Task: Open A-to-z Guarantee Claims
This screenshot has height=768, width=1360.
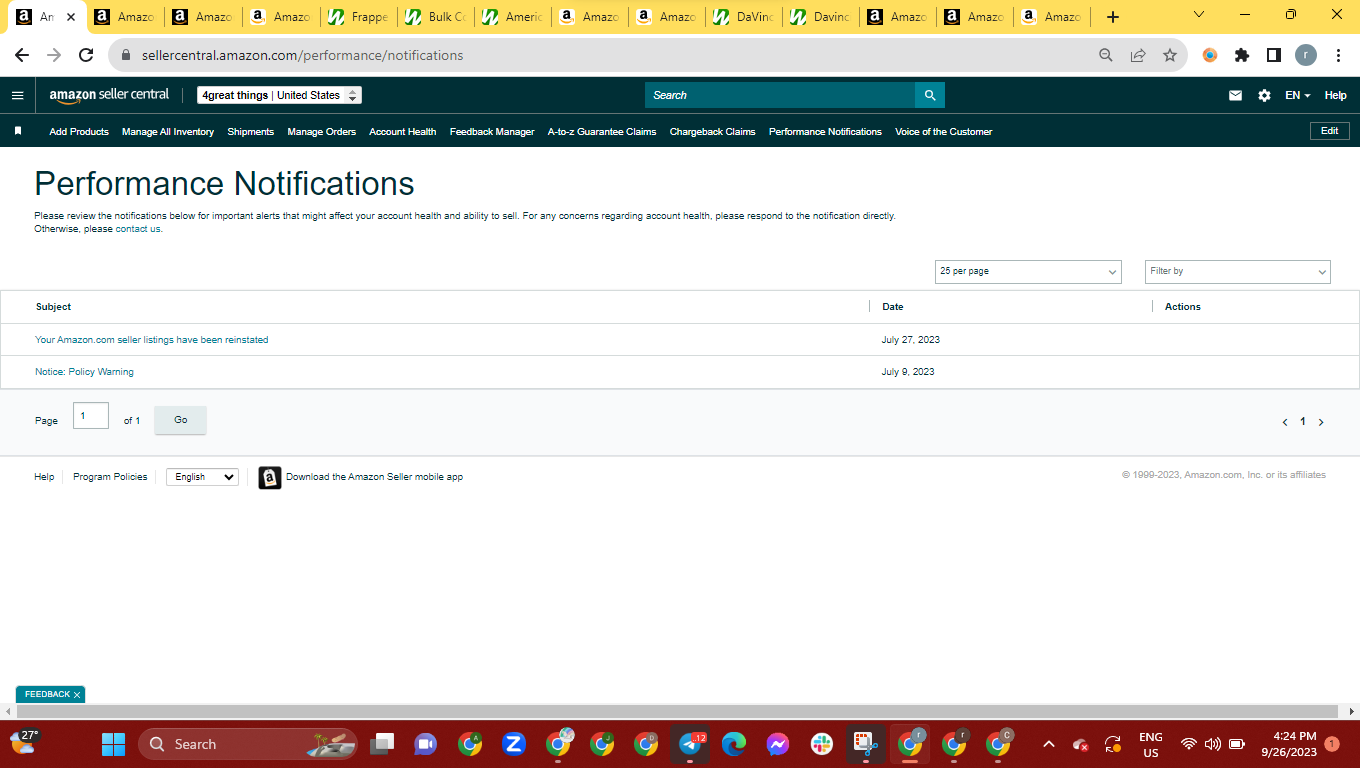Action: 602,131
